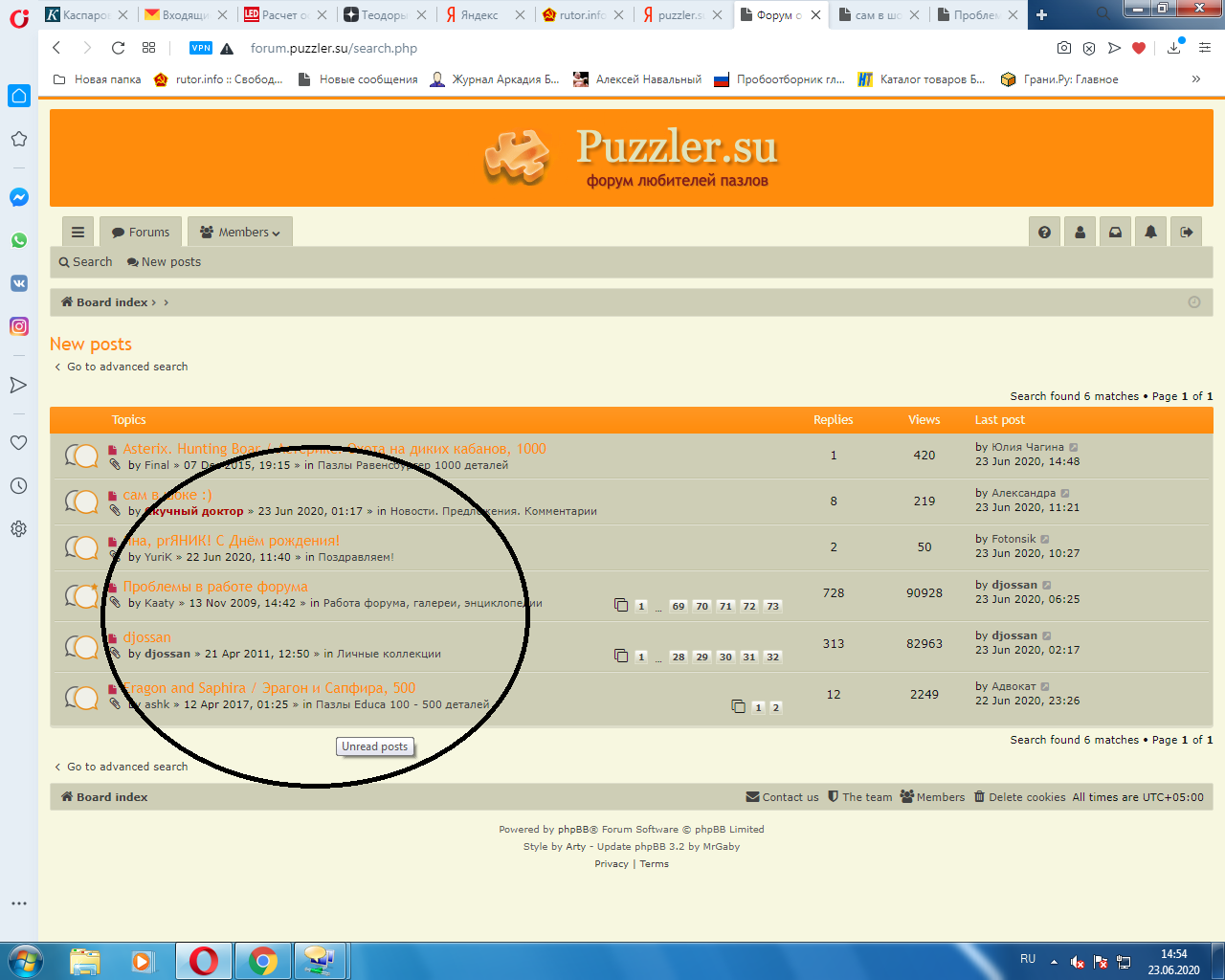Open Opera sidebar Instagram icon
Screen dimensions: 1225x980
pyautogui.click(x=18, y=326)
